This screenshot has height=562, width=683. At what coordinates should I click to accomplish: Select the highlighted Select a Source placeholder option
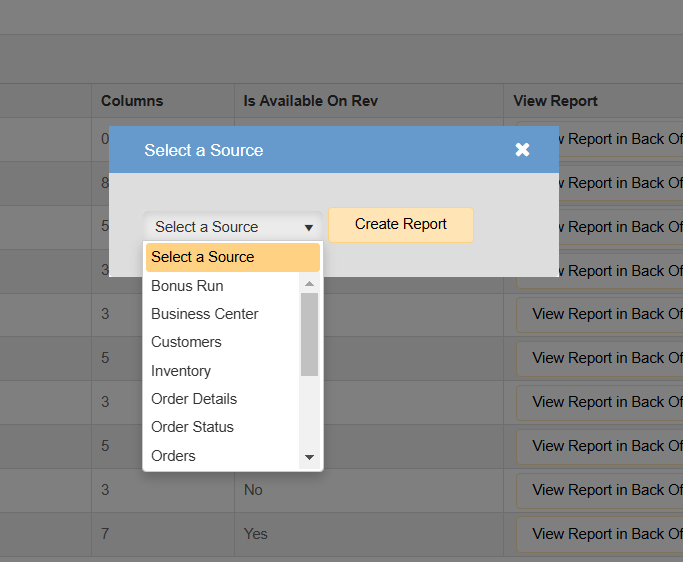coord(203,257)
